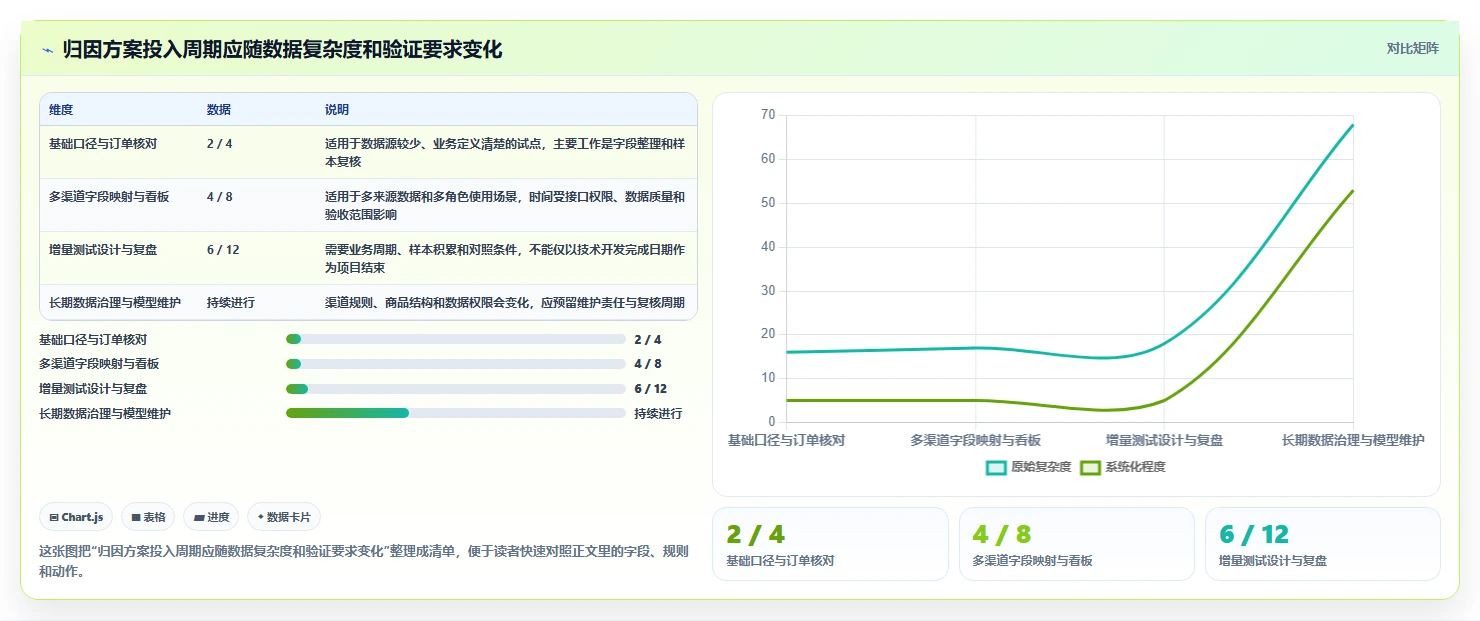
Task: Click the y-axis value 30
Action: click(x=768, y=291)
